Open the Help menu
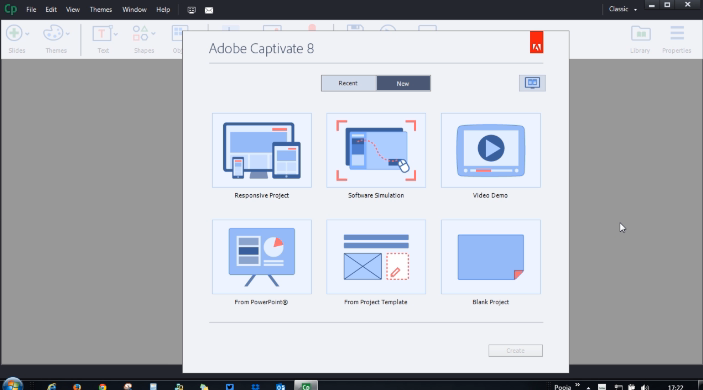The width and height of the screenshot is (703, 390). click(163, 9)
